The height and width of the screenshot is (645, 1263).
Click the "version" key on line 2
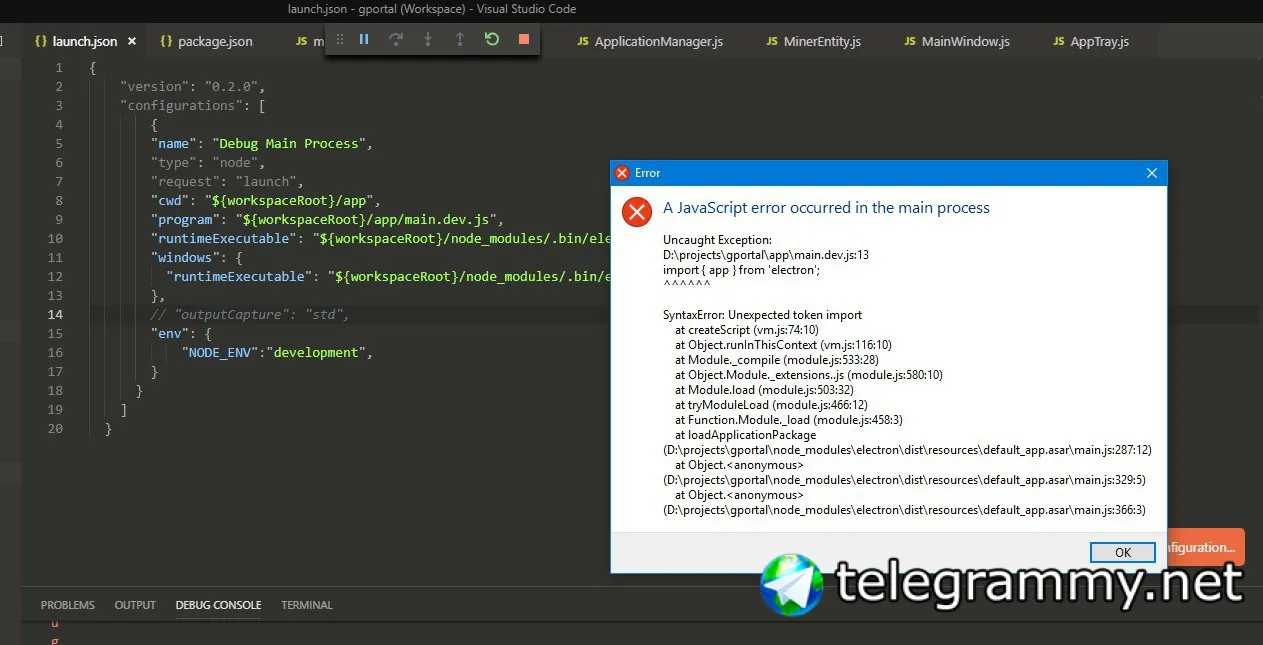click(157, 86)
